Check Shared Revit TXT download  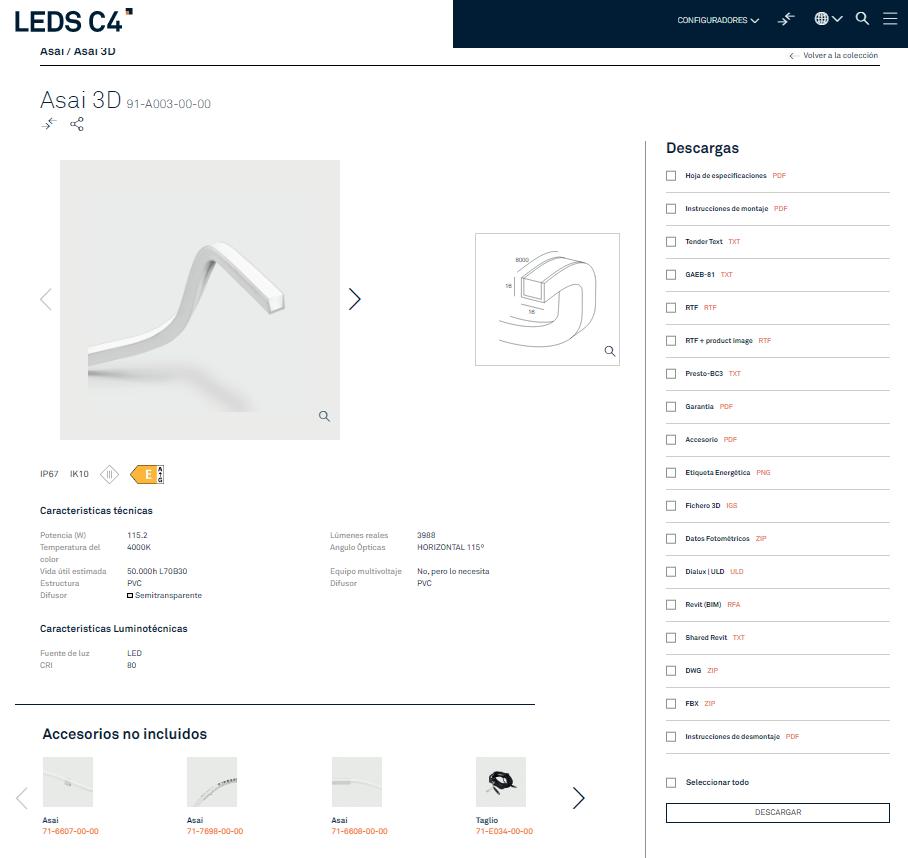tap(671, 637)
